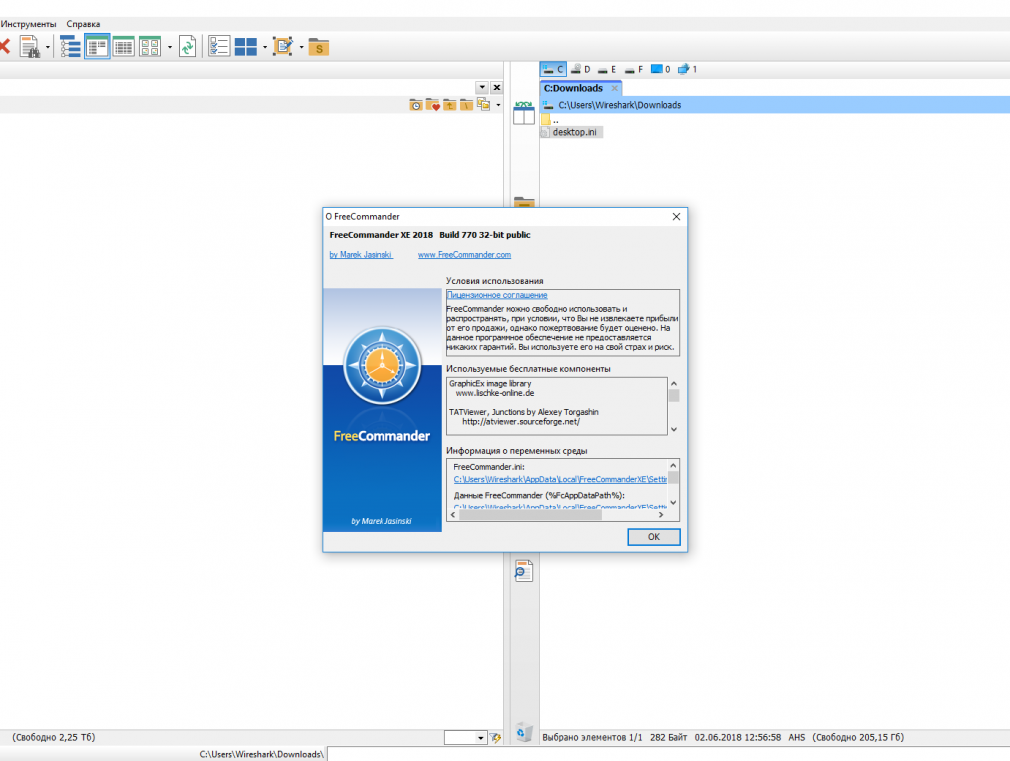Switch to details view mode icon
The height and width of the screenshot is (761, 1010).
click(124, 47)
